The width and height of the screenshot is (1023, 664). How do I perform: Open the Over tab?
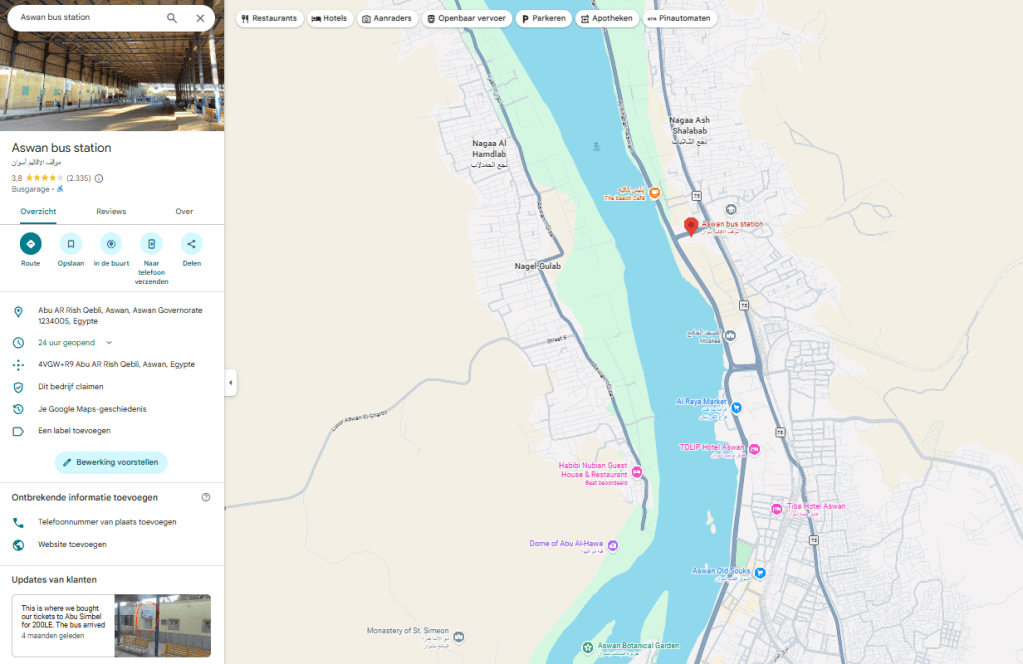point(184,211)
